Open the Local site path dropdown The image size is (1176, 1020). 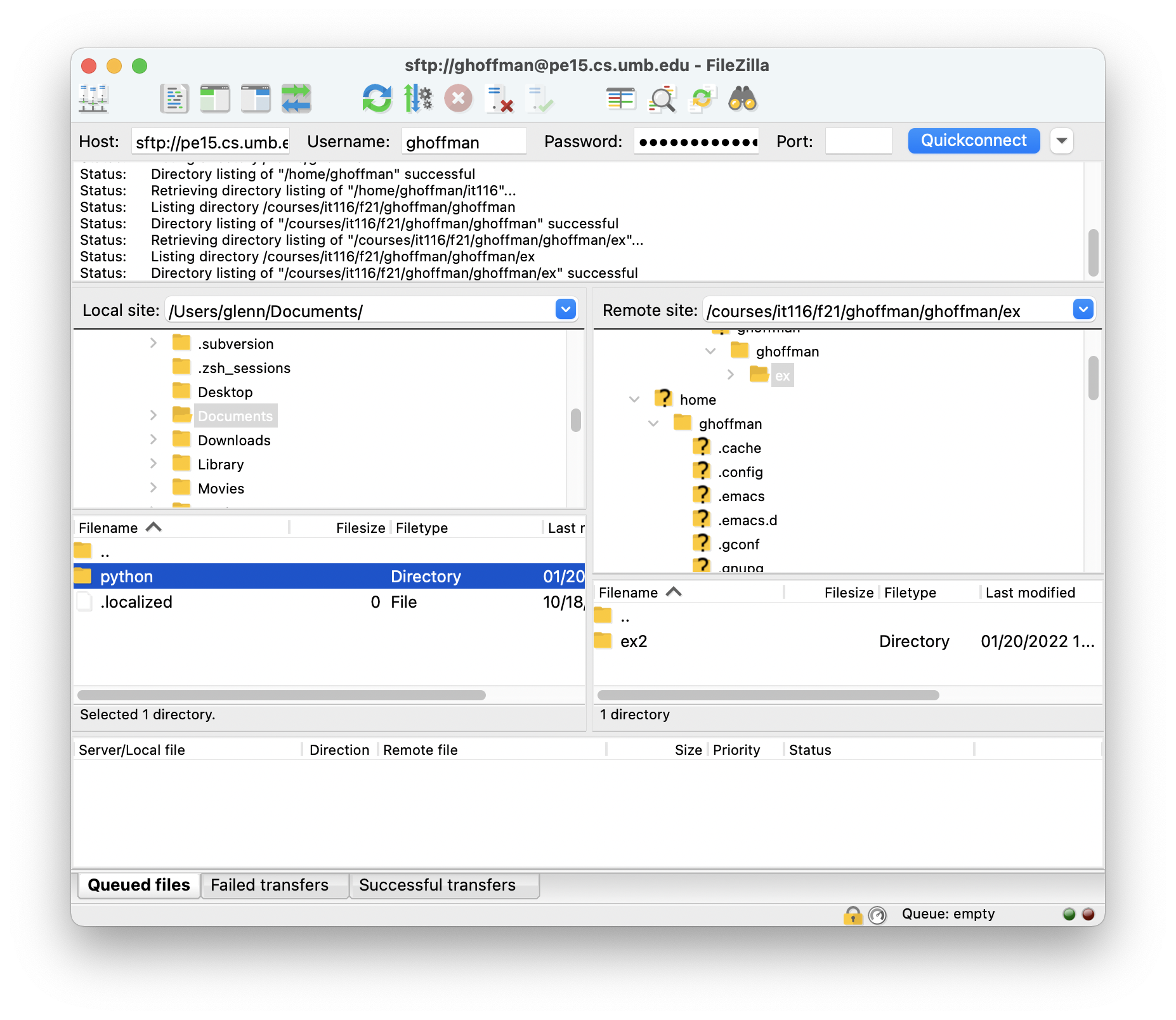[x=566, y=310]
